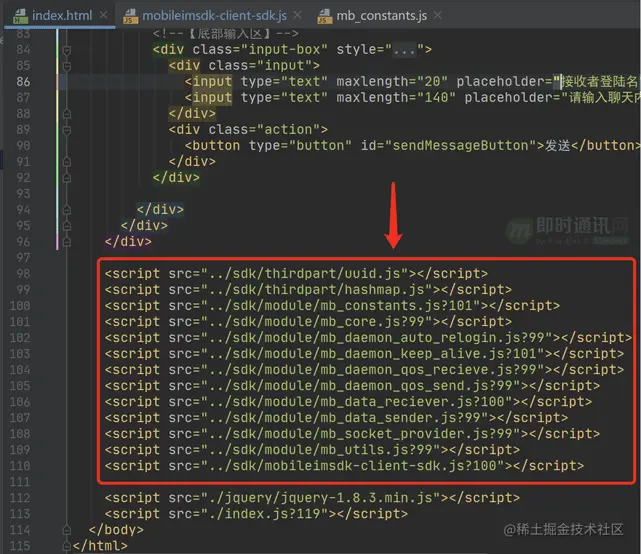Click the mb_daemon_keep_alive.js script line

(364, 354)
